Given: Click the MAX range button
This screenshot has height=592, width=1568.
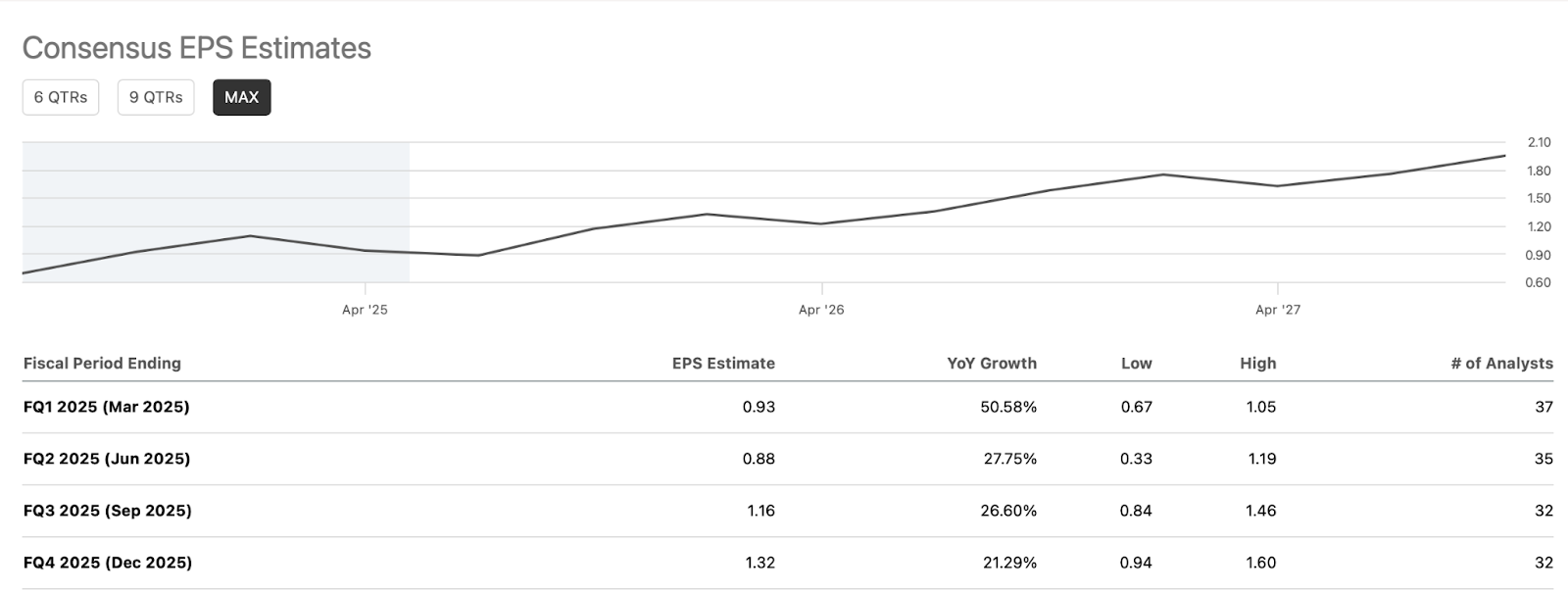Looking at the screenshot, I should pos(241,97).
